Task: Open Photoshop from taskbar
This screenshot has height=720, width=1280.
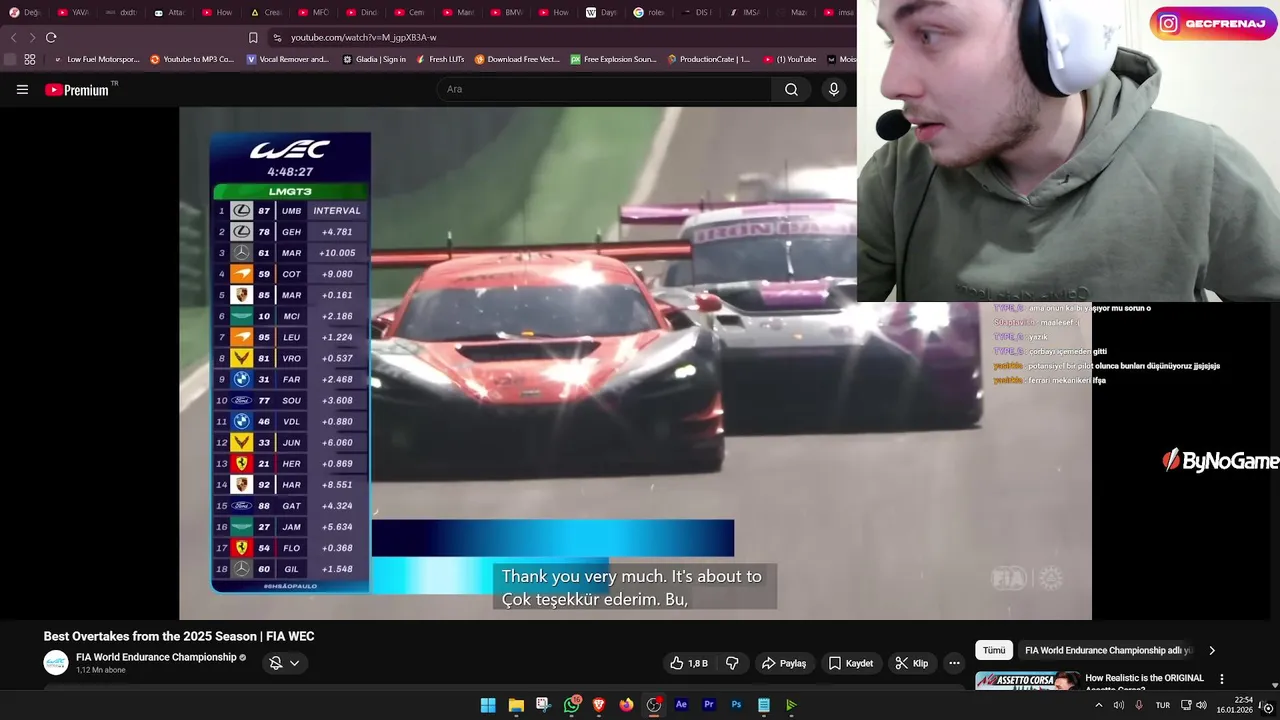Action: pyautogui.click(x=736, y=705)
